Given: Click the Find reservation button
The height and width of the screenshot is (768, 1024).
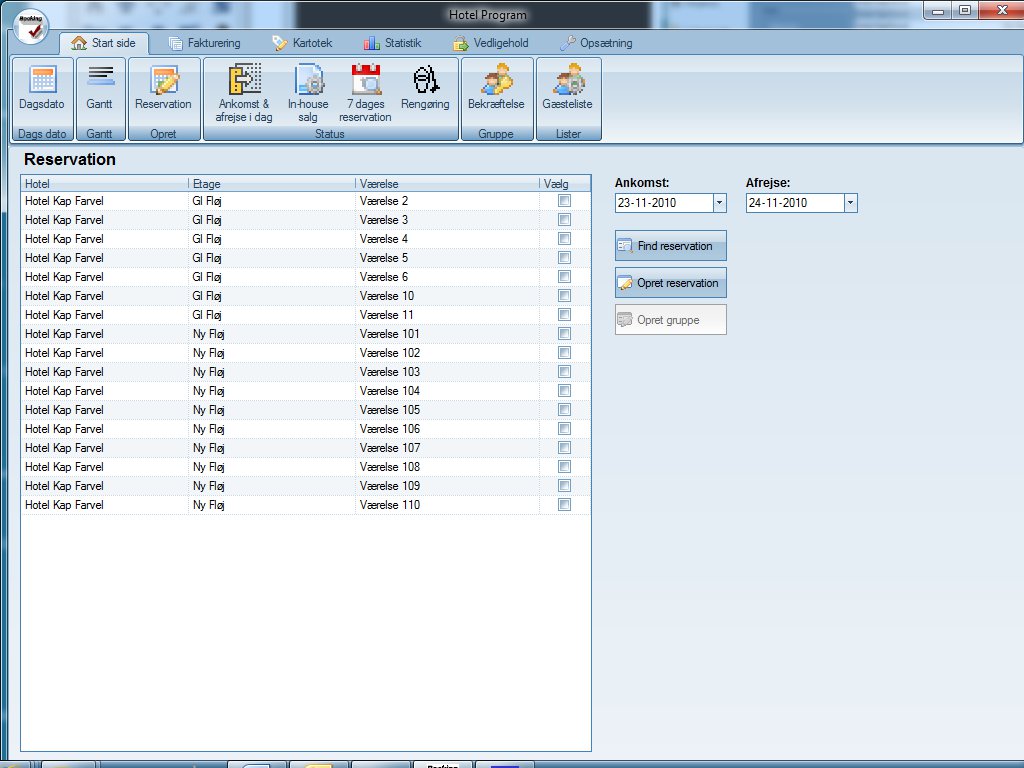Looking at the screenshot, I should click(670, 246).
